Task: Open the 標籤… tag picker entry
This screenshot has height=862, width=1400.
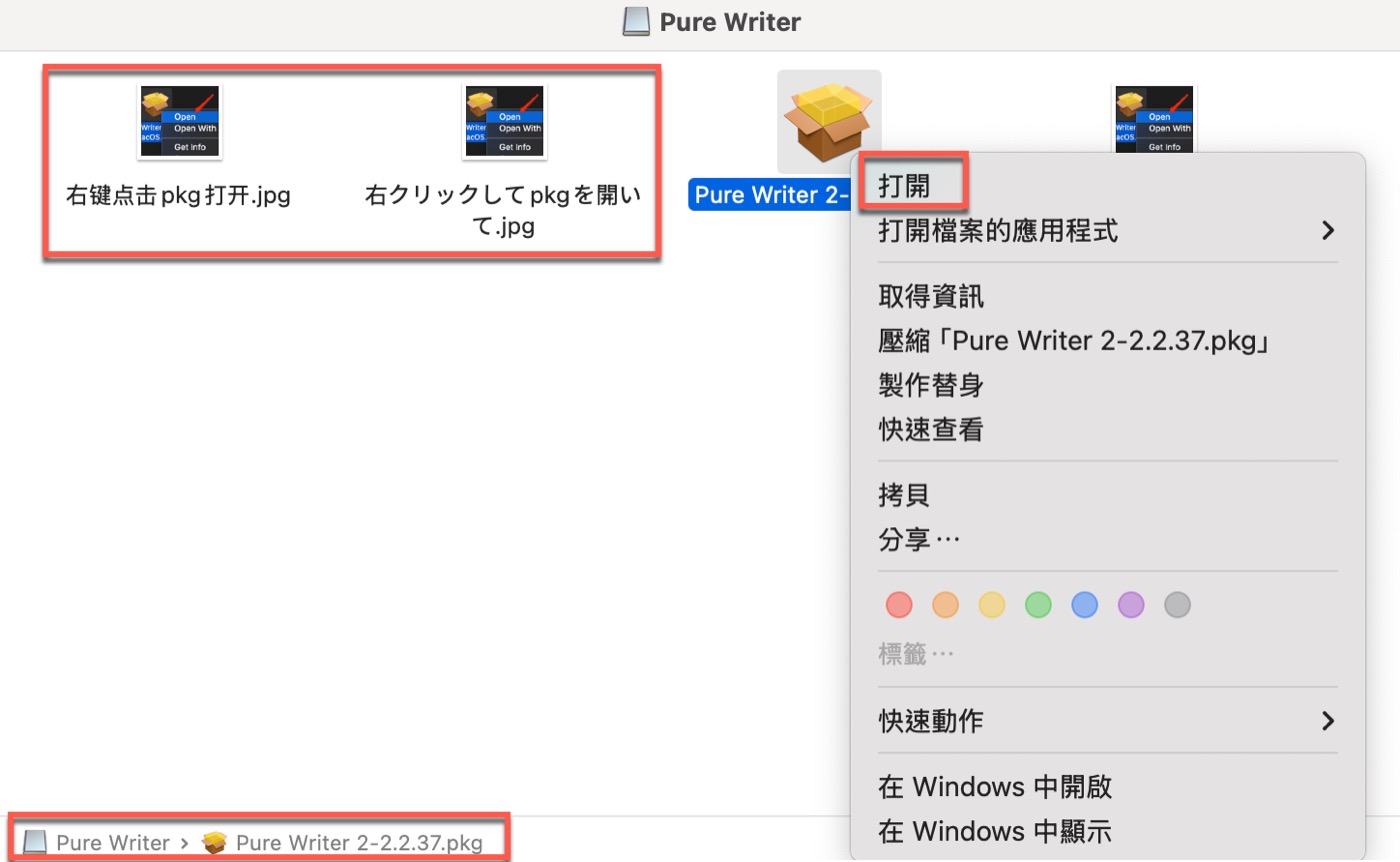Action: [x=918, y=652]
